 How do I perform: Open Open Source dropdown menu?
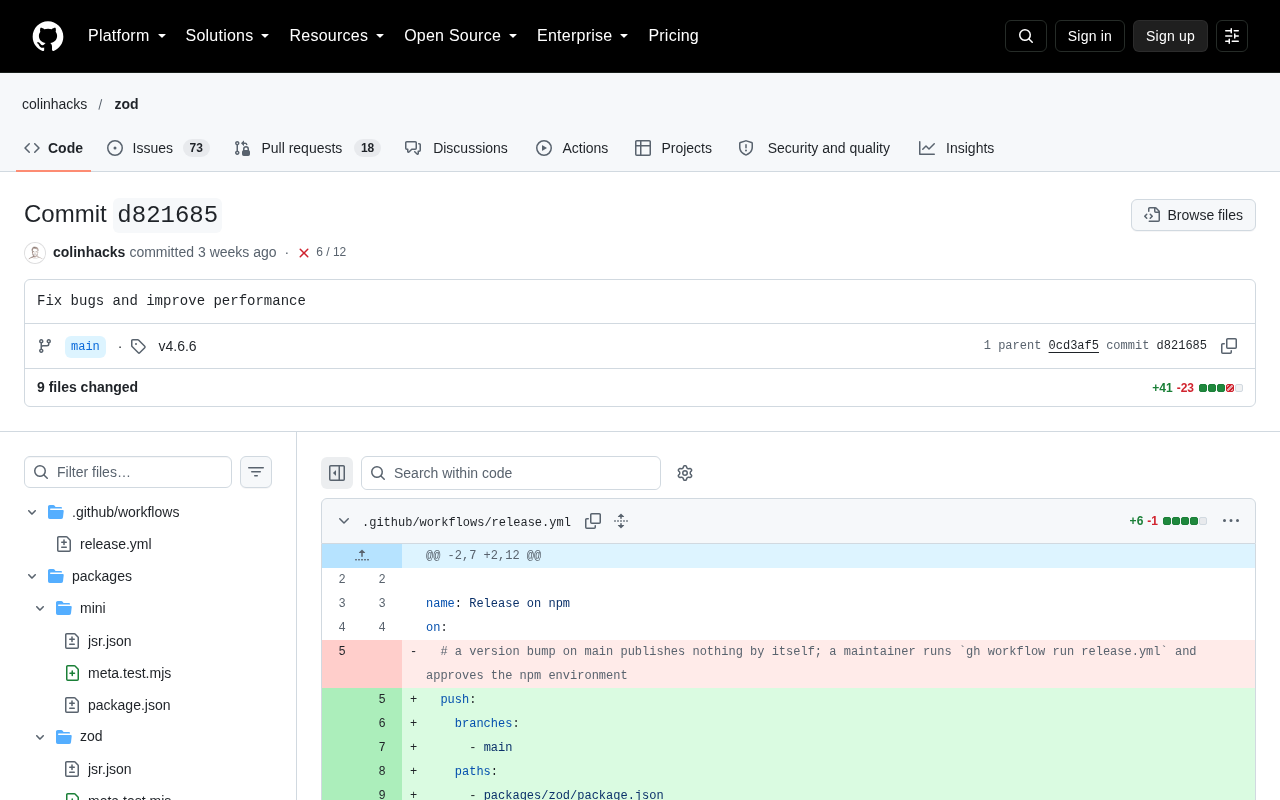461,36
